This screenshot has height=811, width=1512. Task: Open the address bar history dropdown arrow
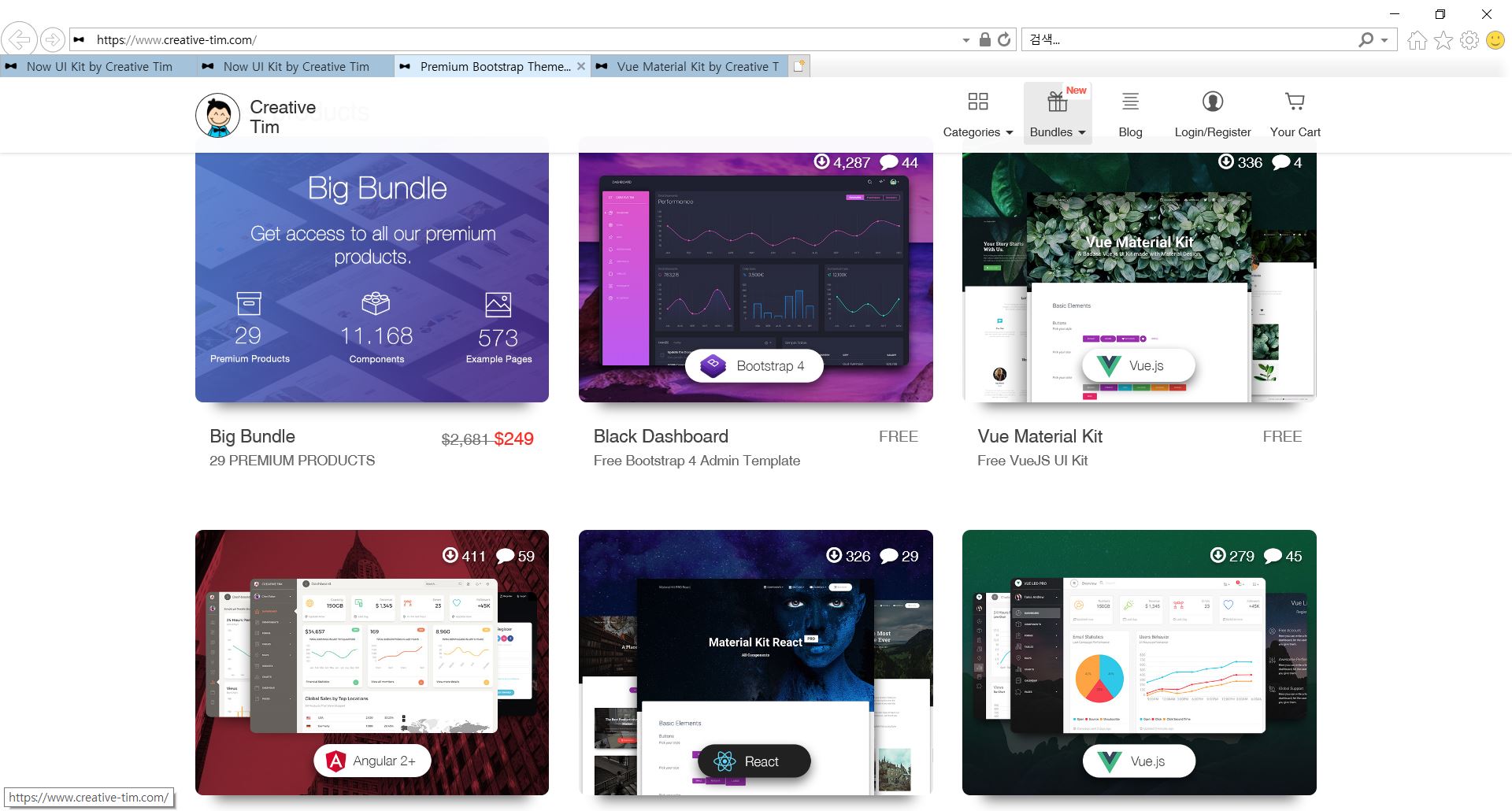tap(965, 40)
